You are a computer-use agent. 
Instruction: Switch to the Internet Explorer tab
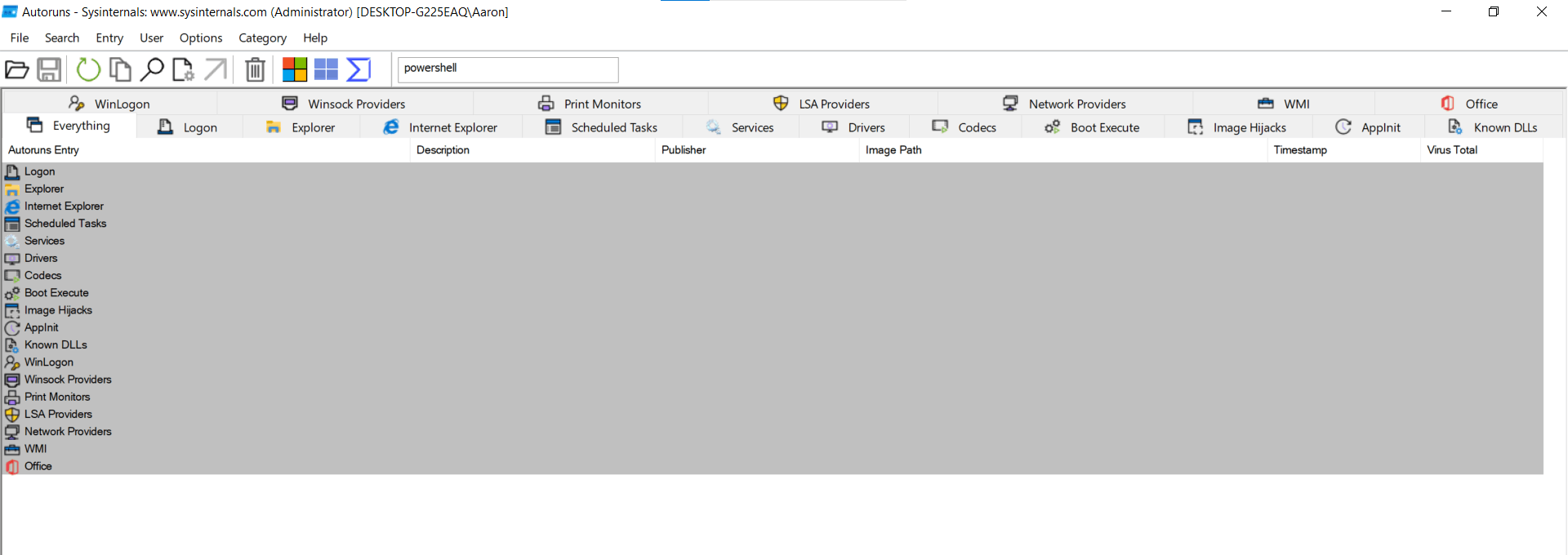coord(441,127)
